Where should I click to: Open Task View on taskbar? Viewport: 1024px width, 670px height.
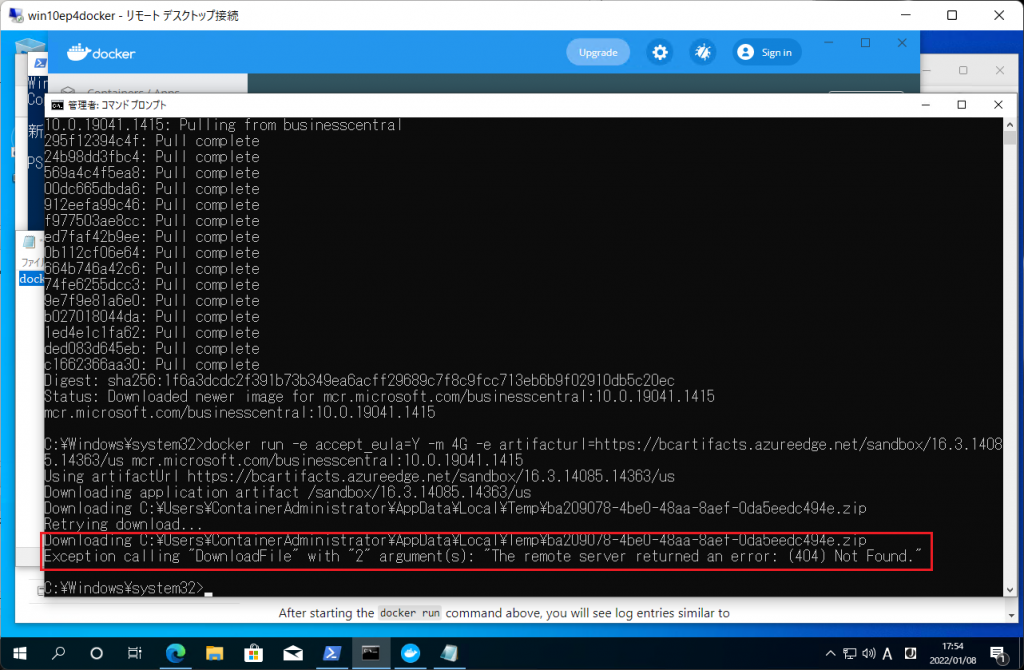pyautogui.click(x=135, y=653)
